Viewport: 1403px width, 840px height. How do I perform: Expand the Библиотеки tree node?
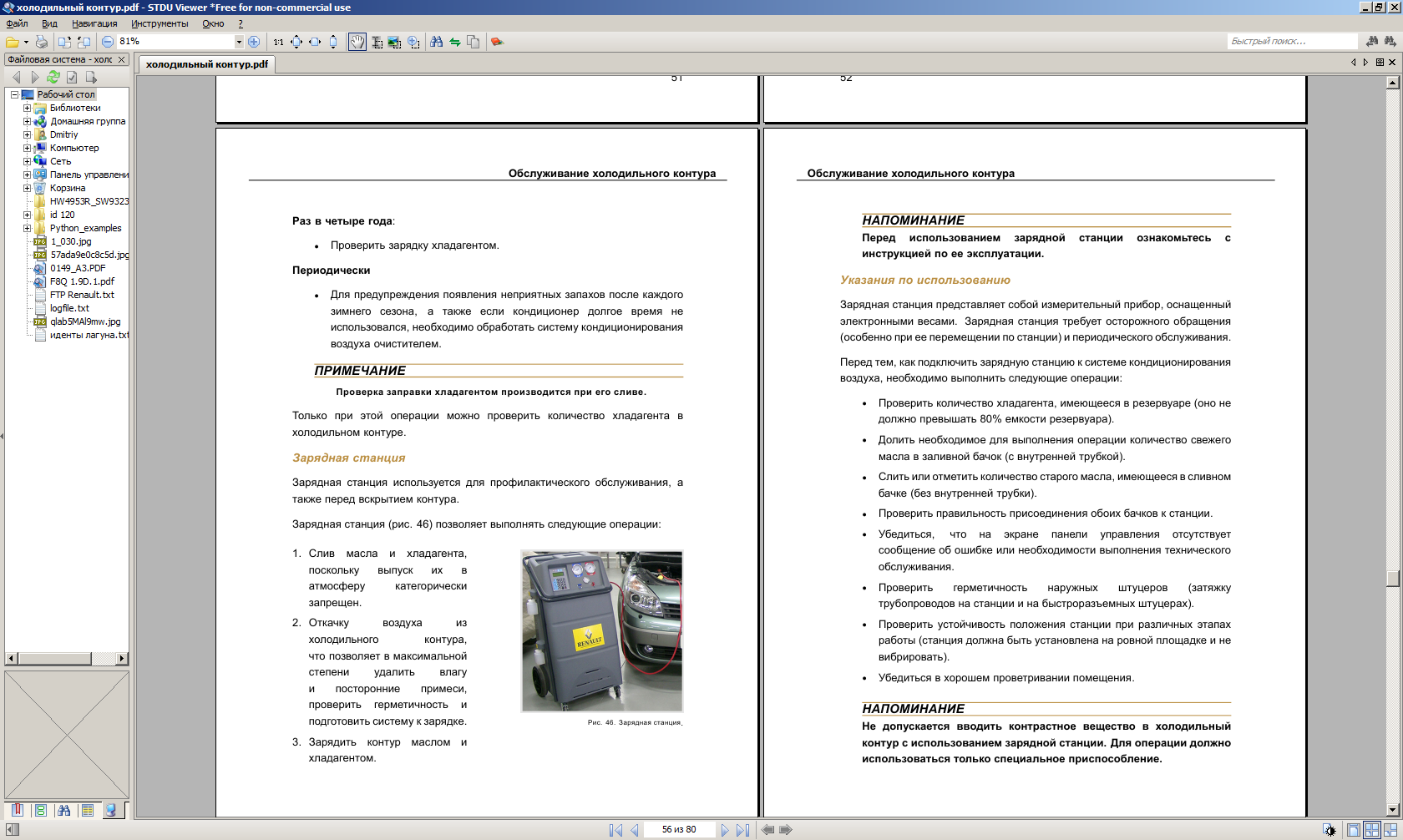coord(27,108)
